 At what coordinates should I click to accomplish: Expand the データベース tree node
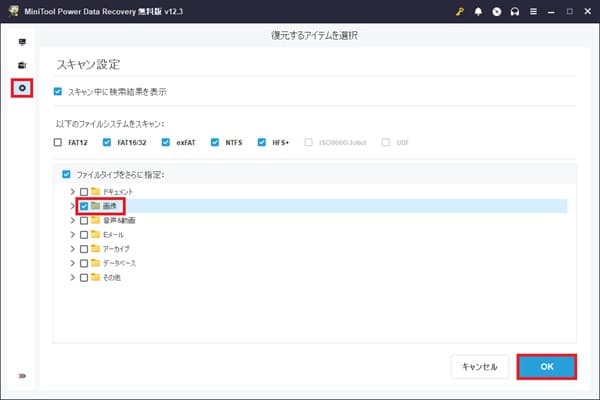(72, 263)
